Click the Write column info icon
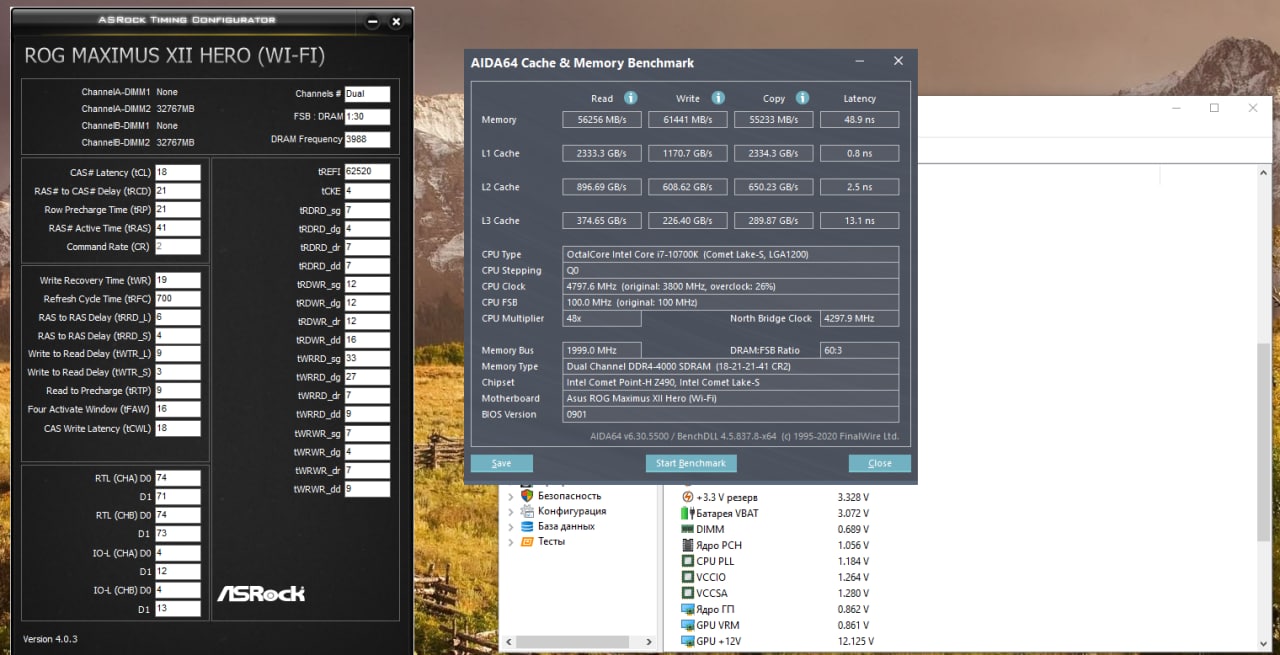Image resolution: width=1280 pixels, height=655 pixels. coord(718,98)
